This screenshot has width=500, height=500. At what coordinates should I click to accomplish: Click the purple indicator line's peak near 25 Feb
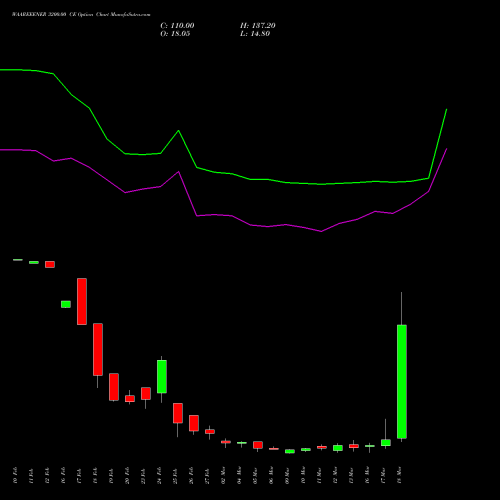(x=179, y=172)
